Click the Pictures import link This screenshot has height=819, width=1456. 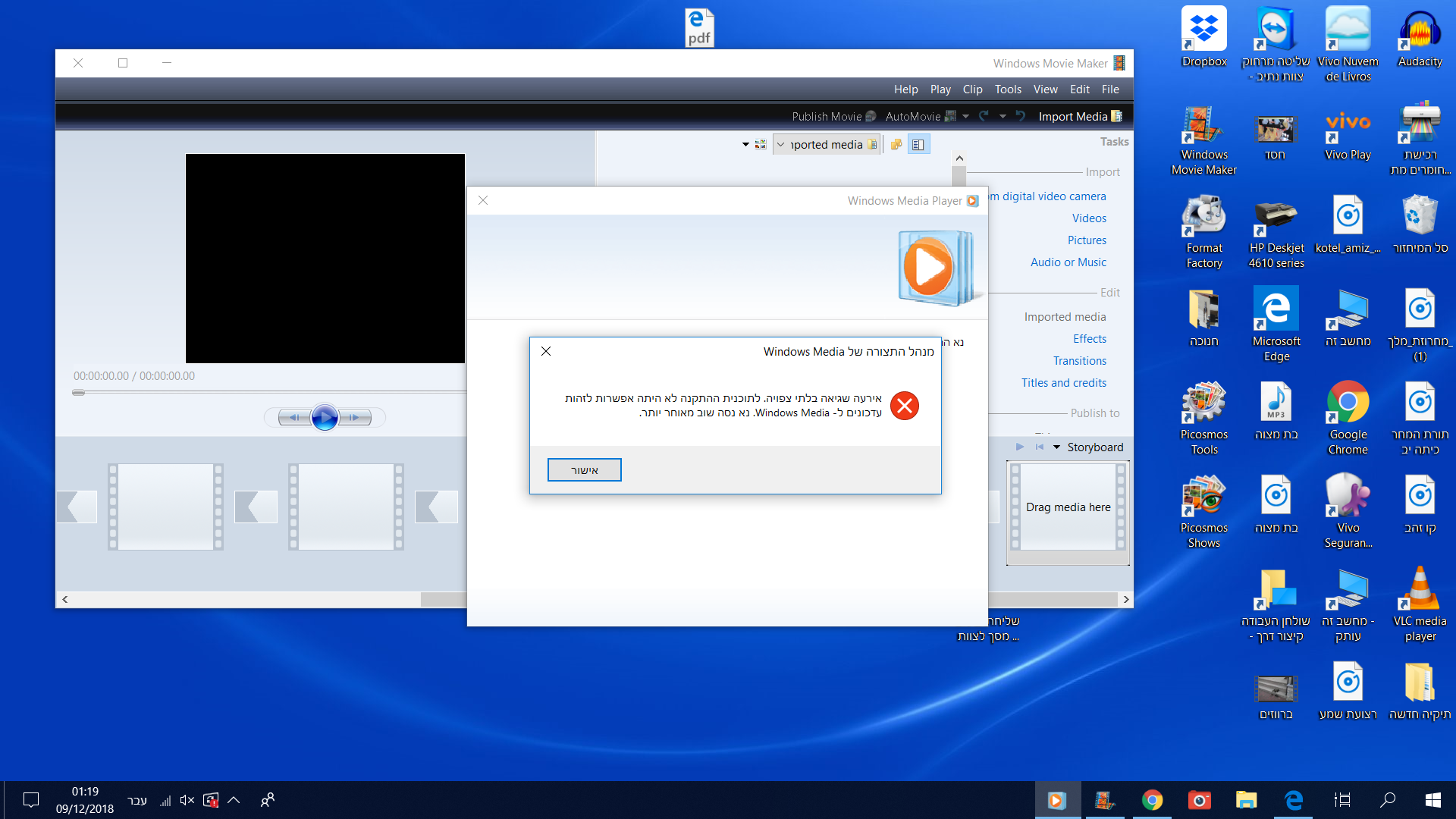[x=1087, y=240]
